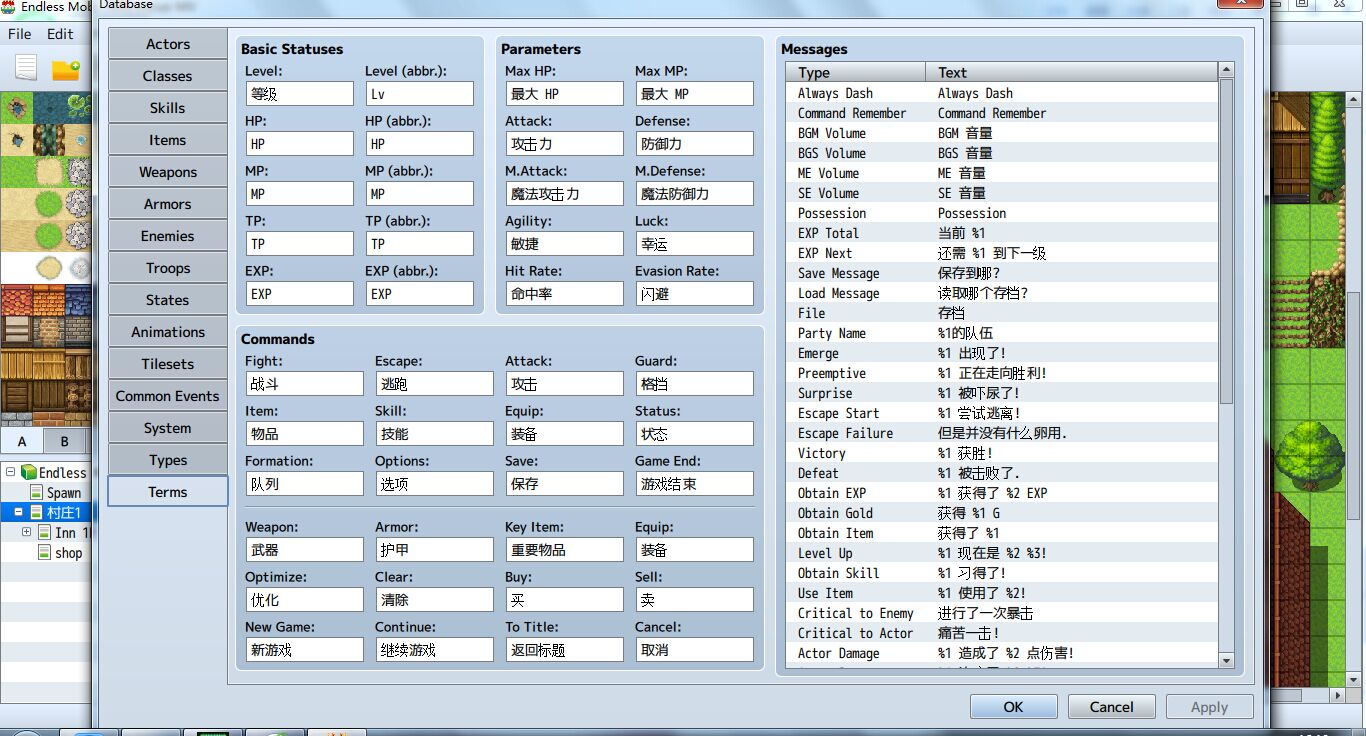Click the Type column header in Messages
This screenshot has height=736, width=1366.
tap(856, 72)
